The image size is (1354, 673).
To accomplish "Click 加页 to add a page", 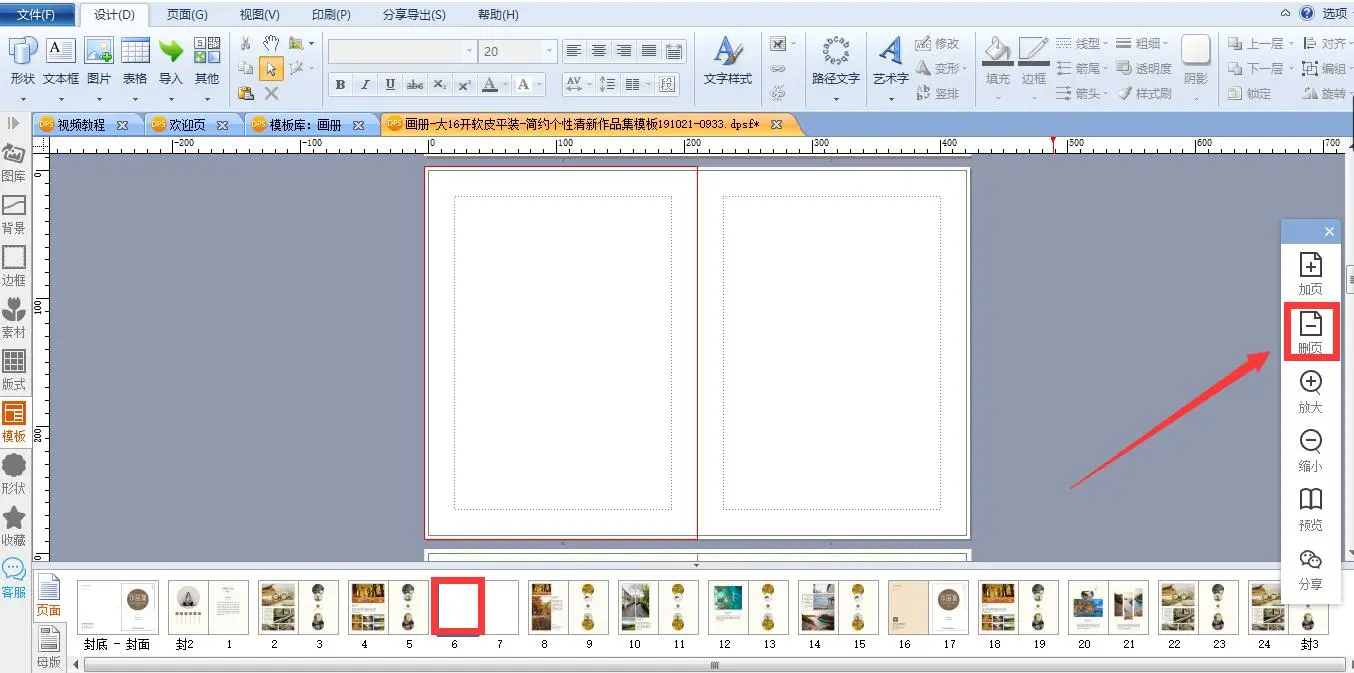I will pos(1310,274).
